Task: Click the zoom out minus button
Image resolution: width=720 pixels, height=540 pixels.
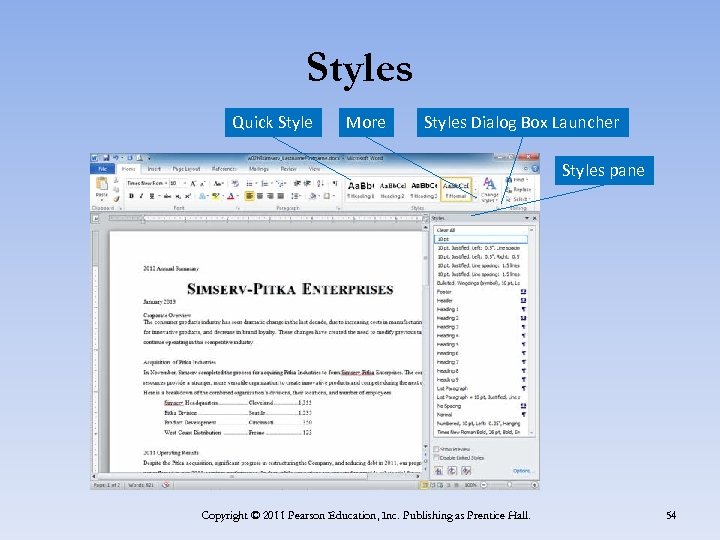Action: point(484,485)
